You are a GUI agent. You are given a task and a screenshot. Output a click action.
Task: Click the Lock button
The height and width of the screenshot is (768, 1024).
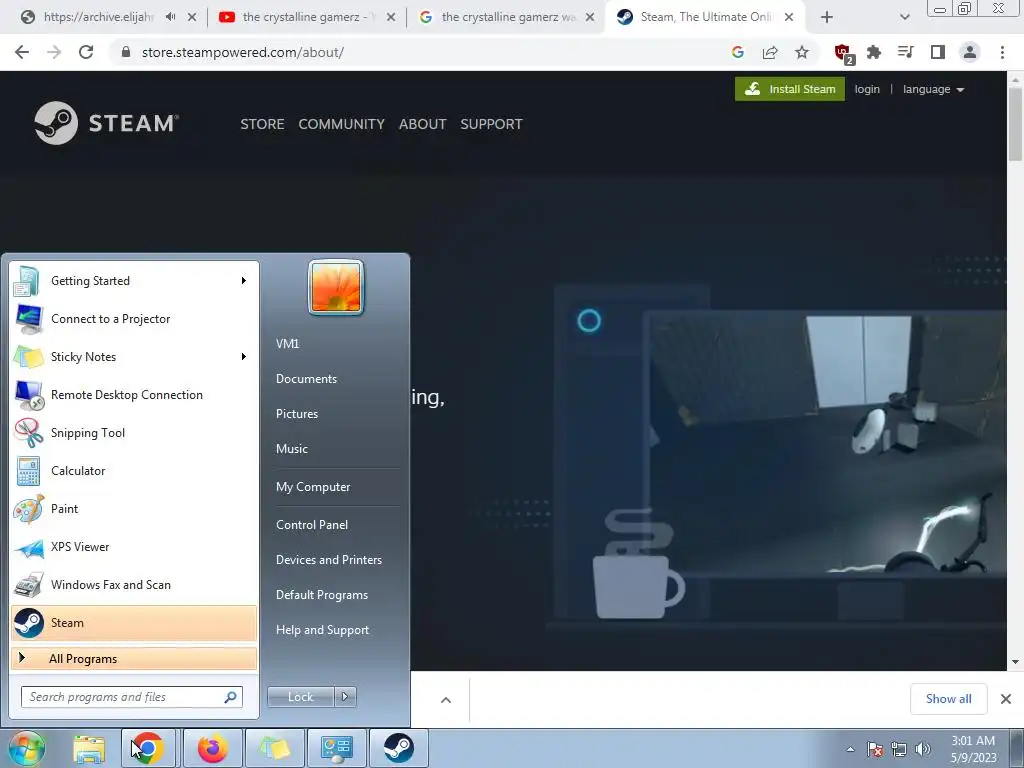301,697
